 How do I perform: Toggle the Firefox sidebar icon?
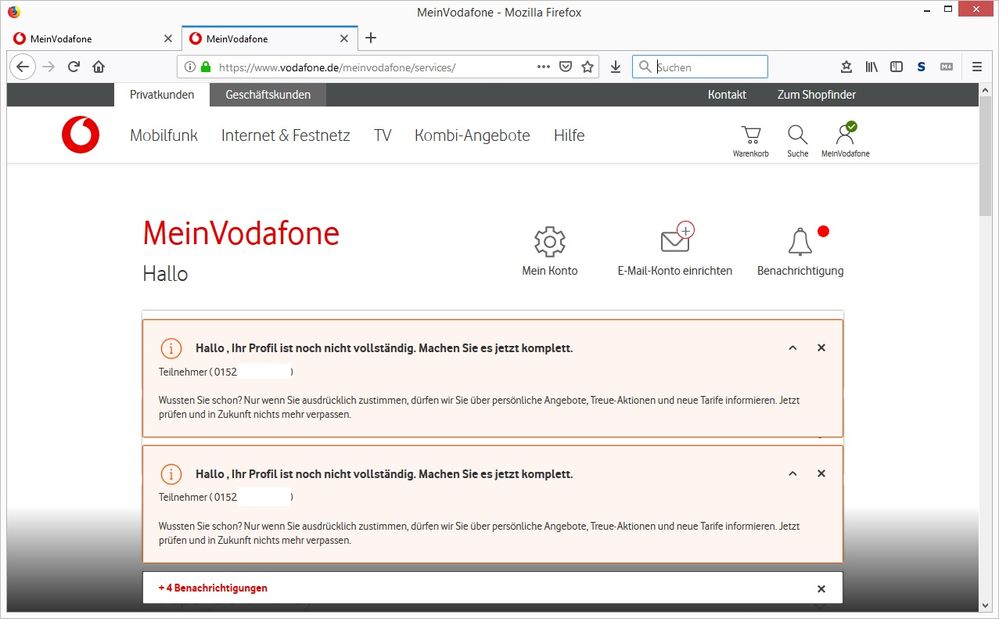pos(896,67)
